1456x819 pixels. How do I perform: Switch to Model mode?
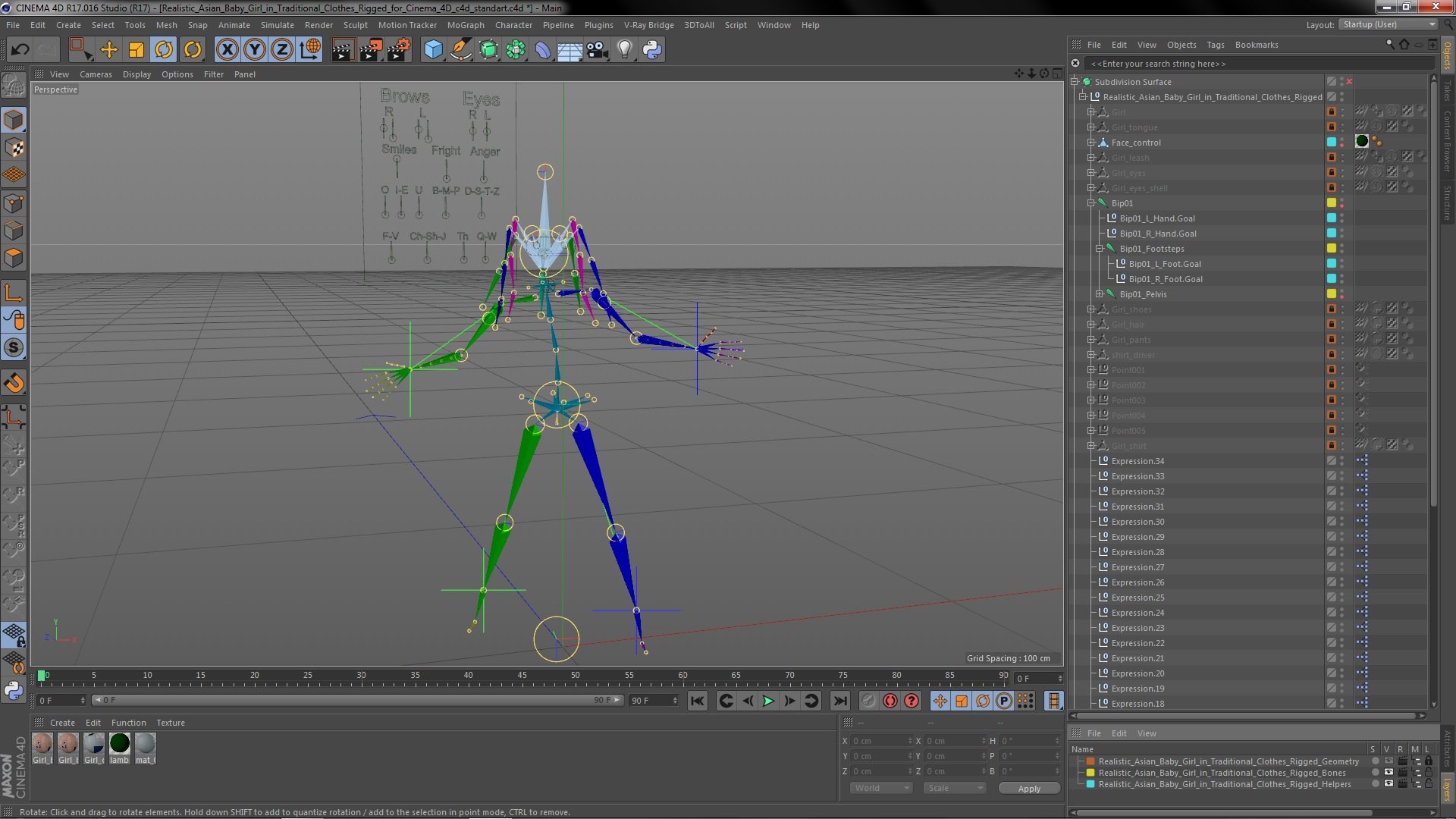pos(14,120)
